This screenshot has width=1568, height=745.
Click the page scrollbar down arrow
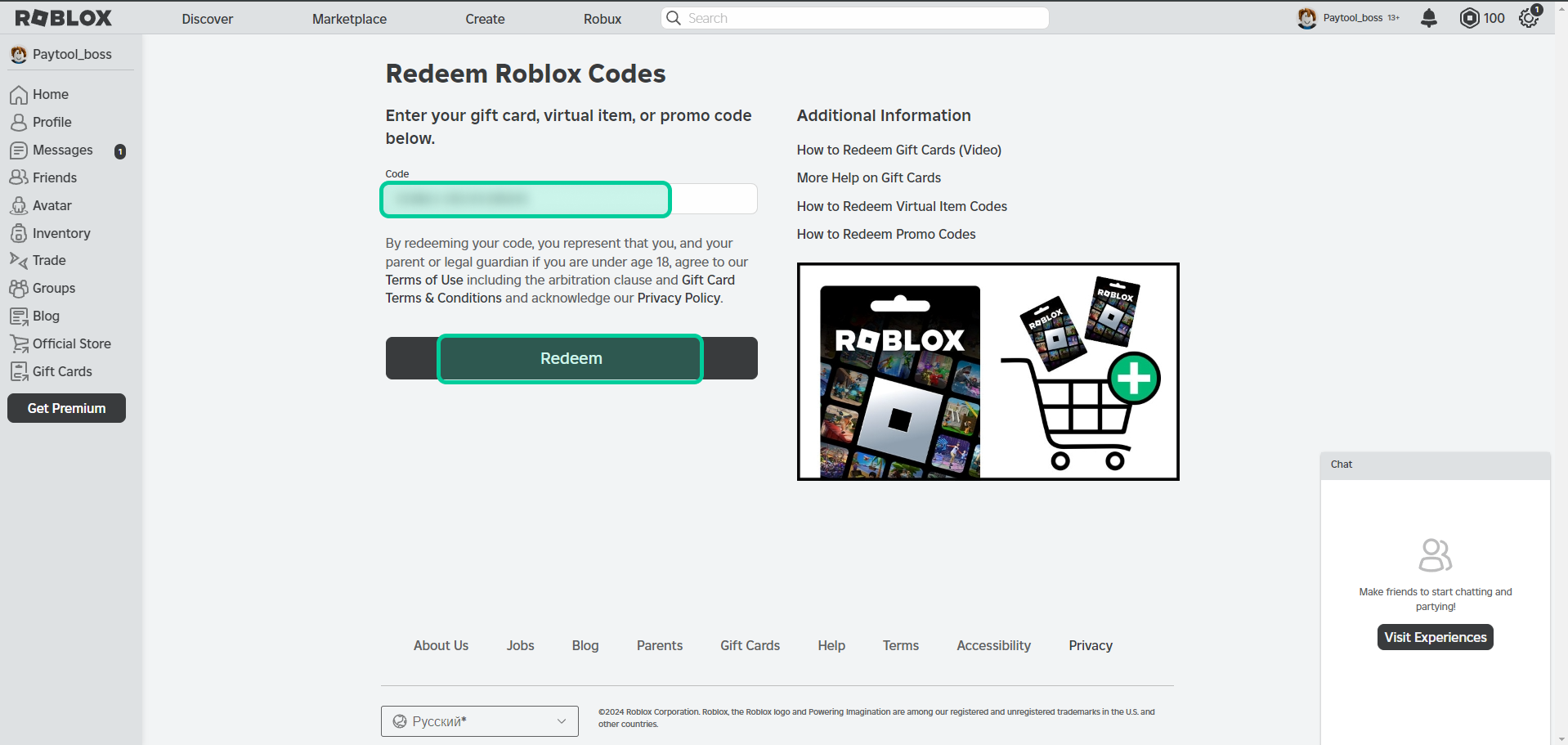[x=1561, y=738]
